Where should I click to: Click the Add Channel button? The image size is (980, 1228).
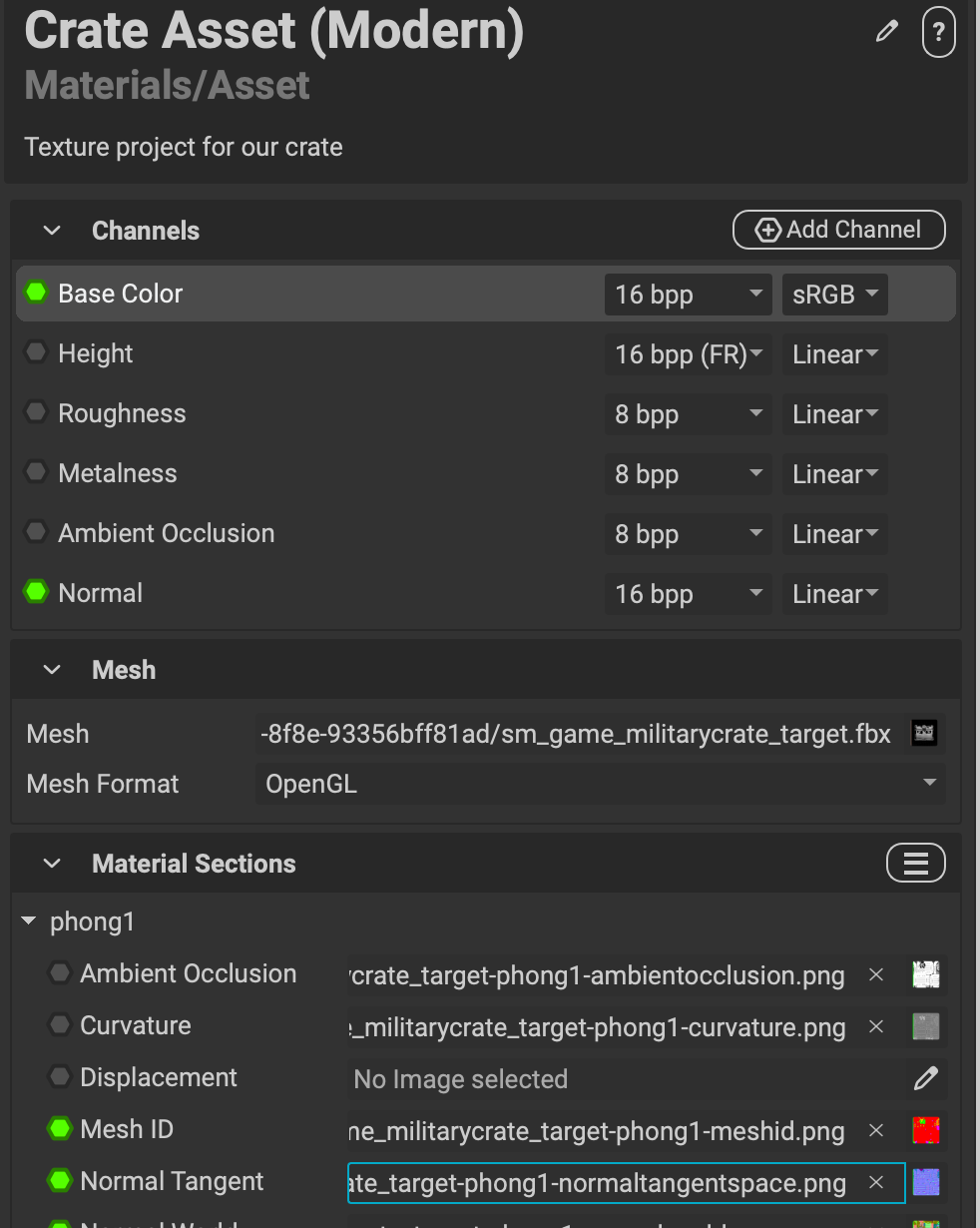point(838,230)
